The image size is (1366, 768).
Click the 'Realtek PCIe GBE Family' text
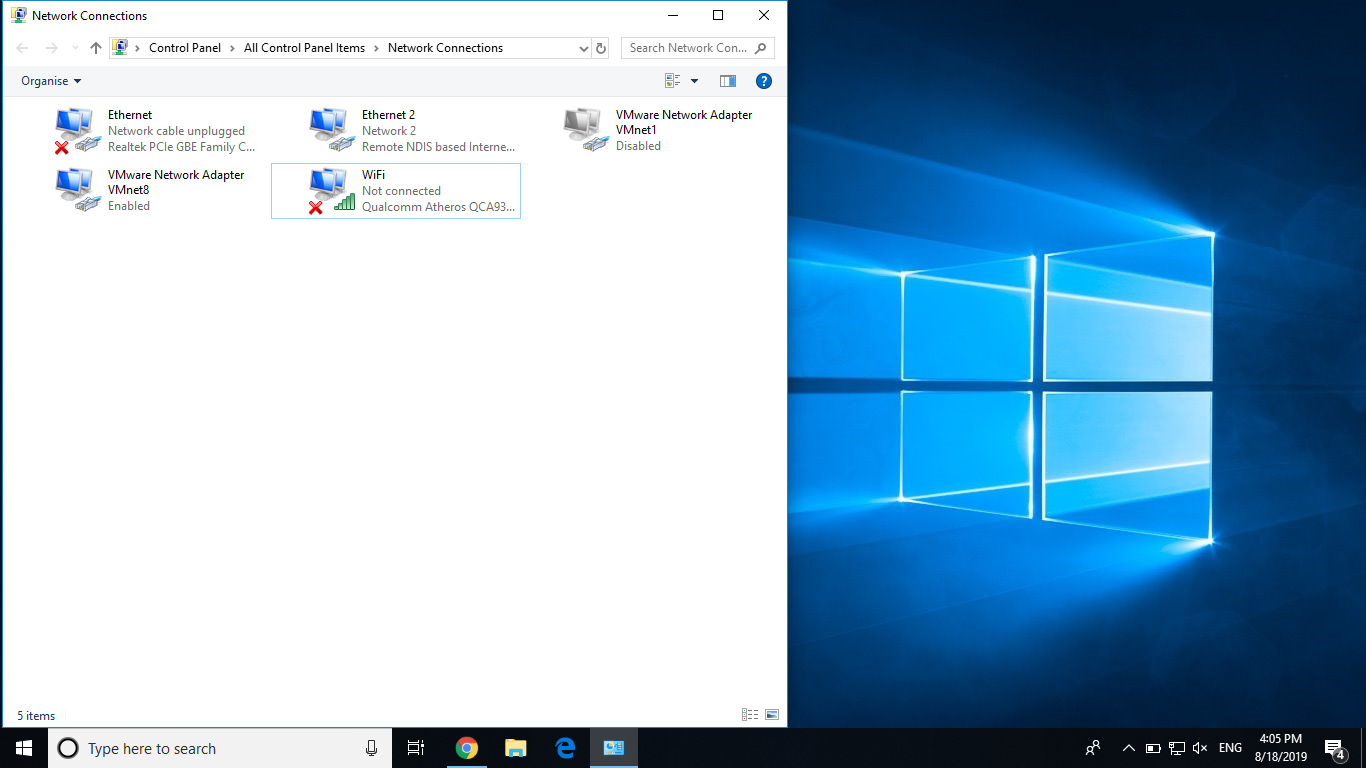[x=182, y=147]
